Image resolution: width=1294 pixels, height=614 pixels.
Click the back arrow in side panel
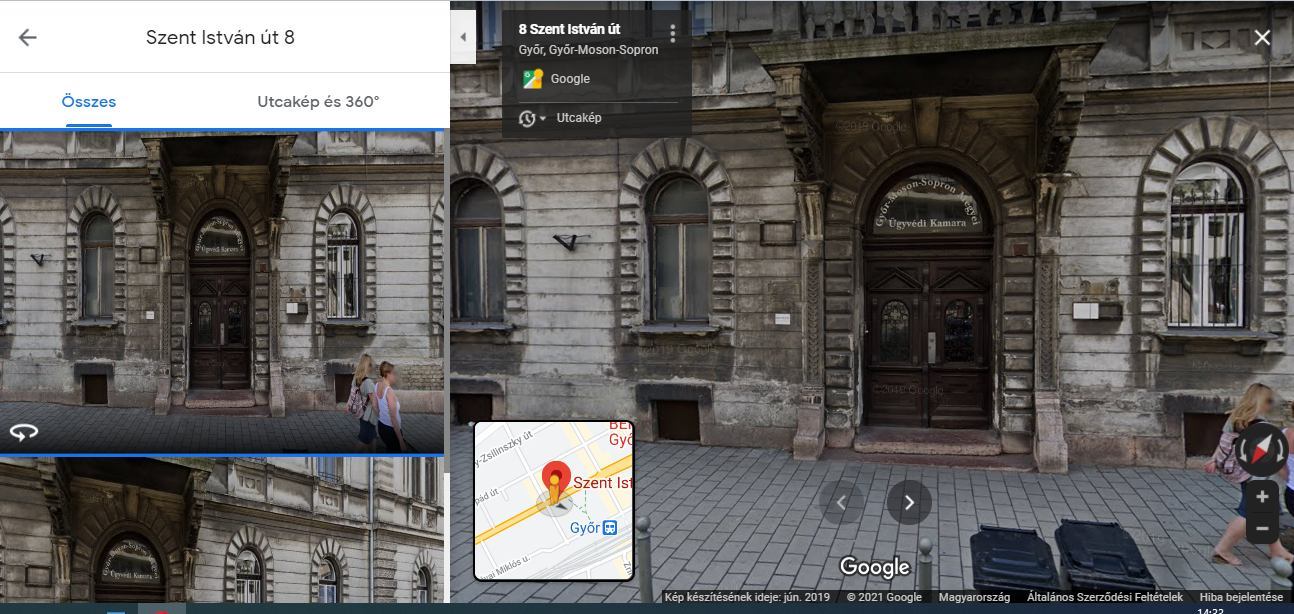(27, 37)
